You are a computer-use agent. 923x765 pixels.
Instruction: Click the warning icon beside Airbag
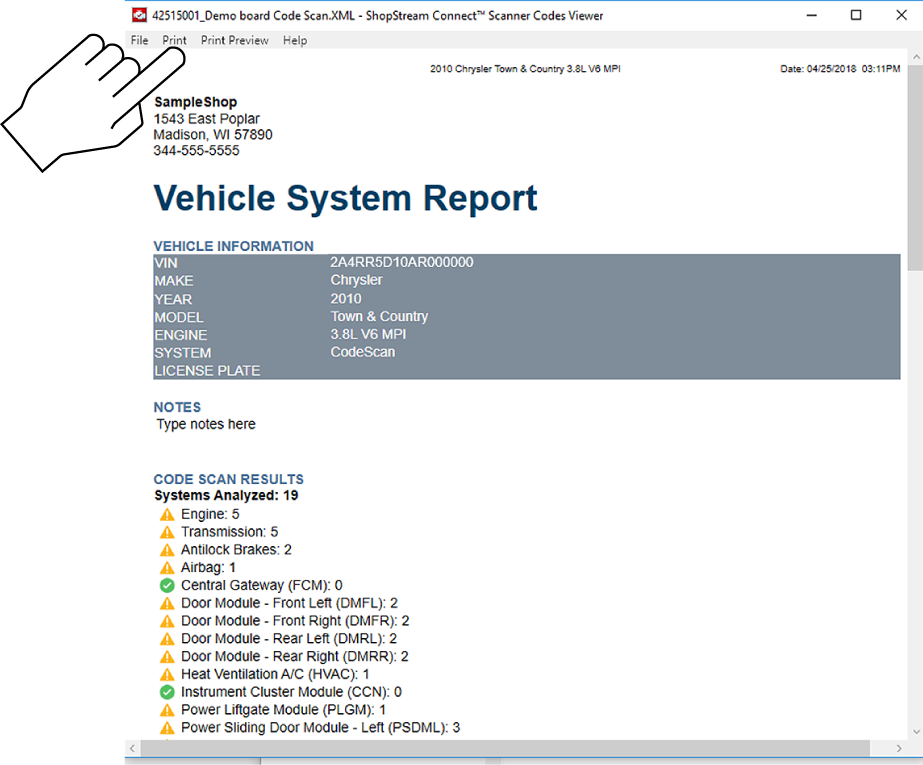tap(167, 568)
